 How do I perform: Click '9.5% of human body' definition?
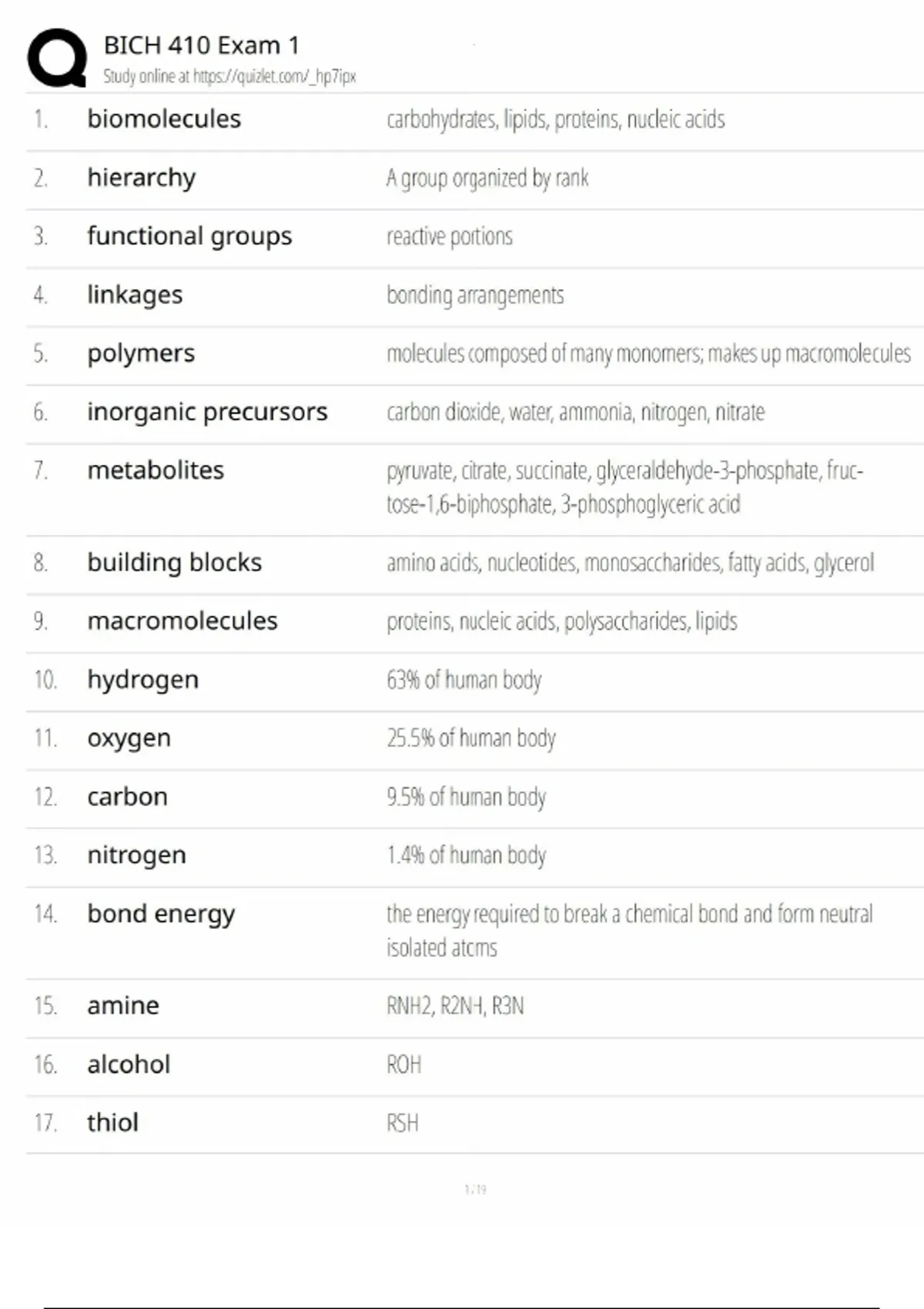coord(467,797)
